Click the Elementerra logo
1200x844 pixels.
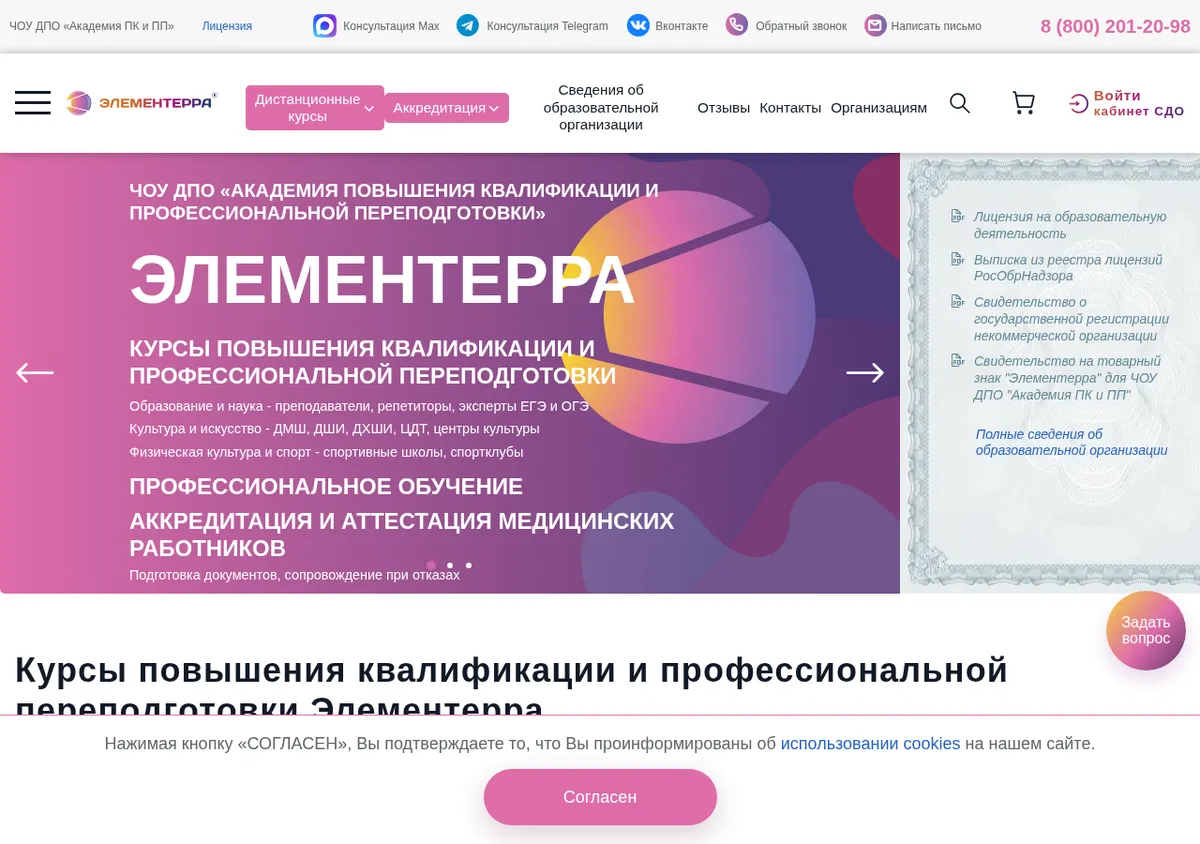141,102
